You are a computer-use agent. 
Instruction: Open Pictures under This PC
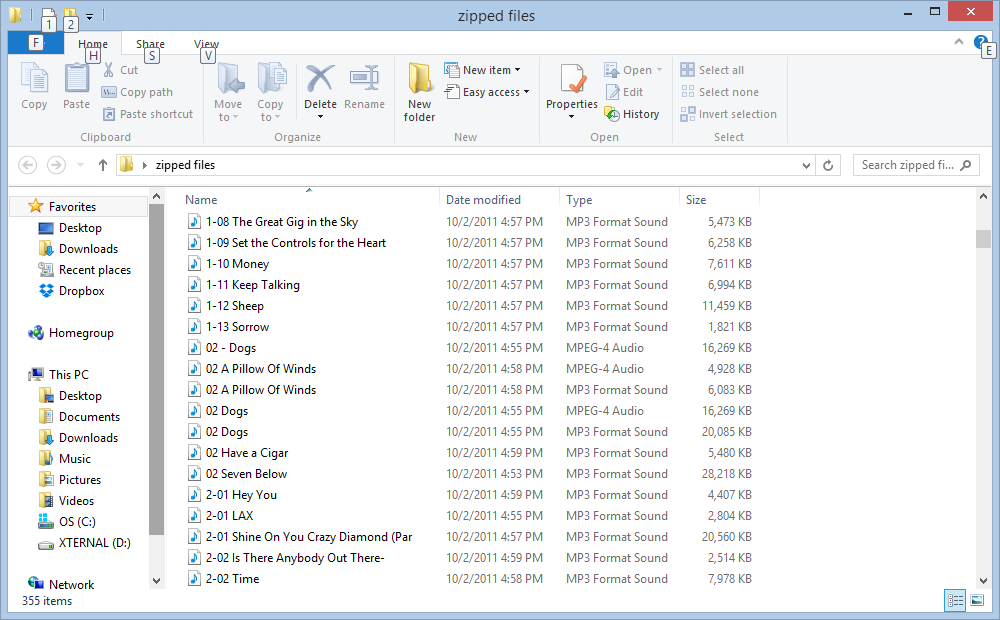(70, 480)
